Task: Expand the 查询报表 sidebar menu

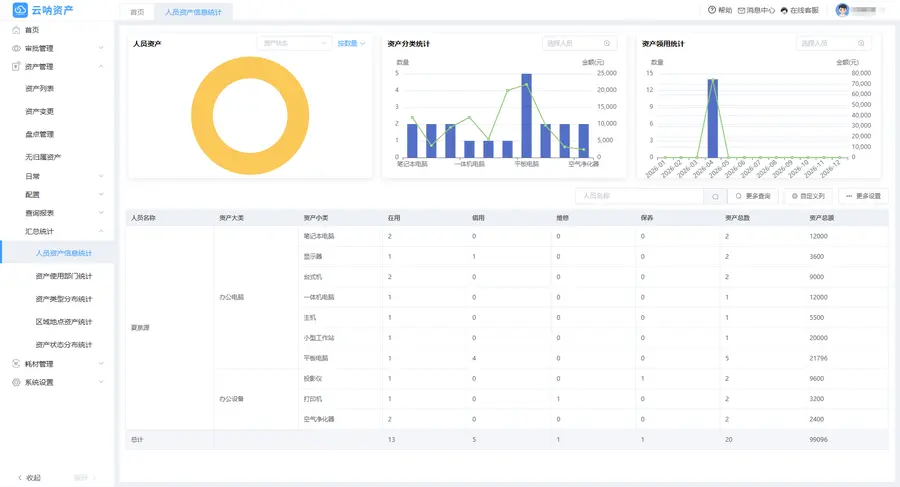Action: 57,213
